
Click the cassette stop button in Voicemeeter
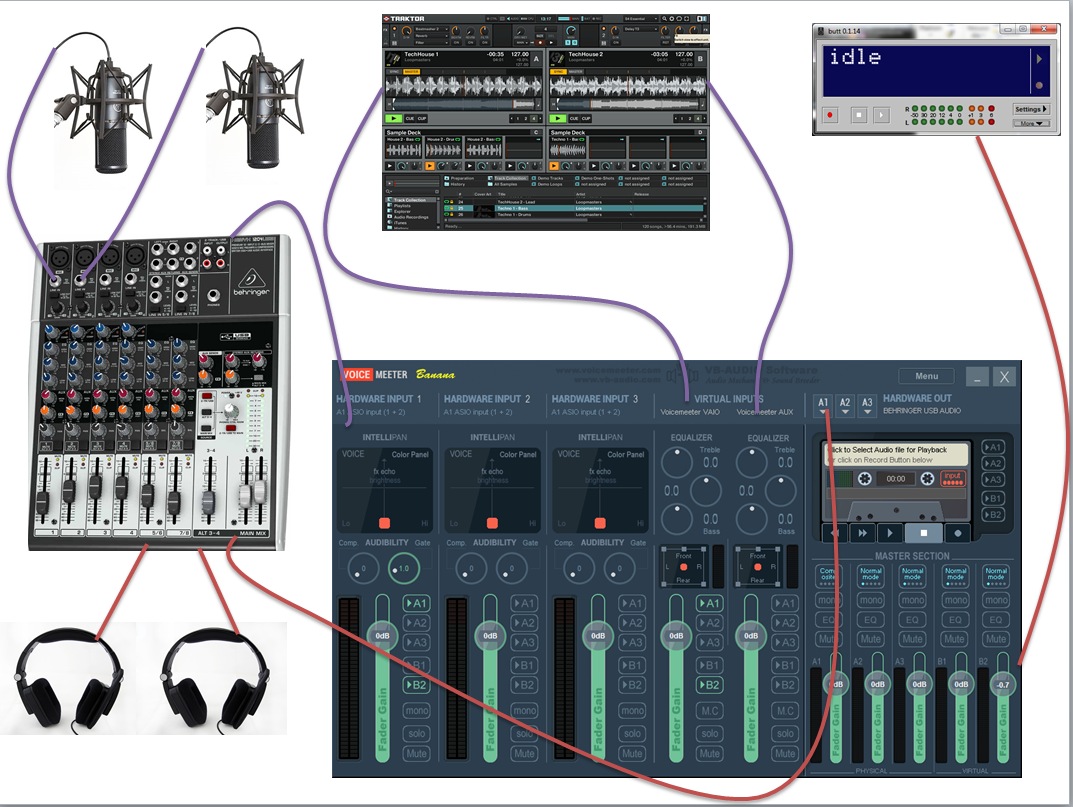click(923, 533)
